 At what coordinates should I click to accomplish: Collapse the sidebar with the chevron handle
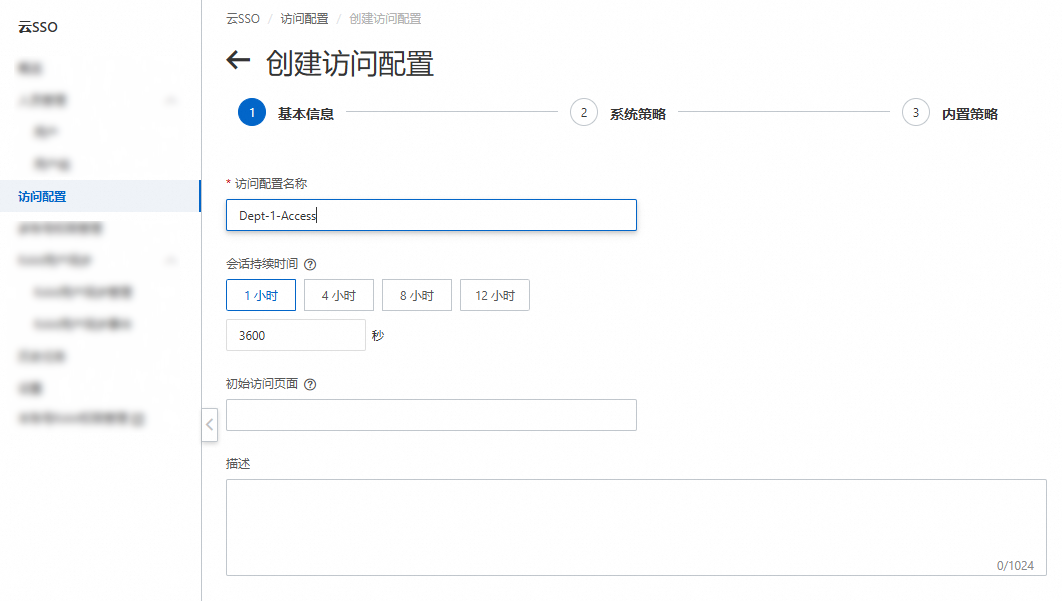pyautogui.click(x=209, y=425)
